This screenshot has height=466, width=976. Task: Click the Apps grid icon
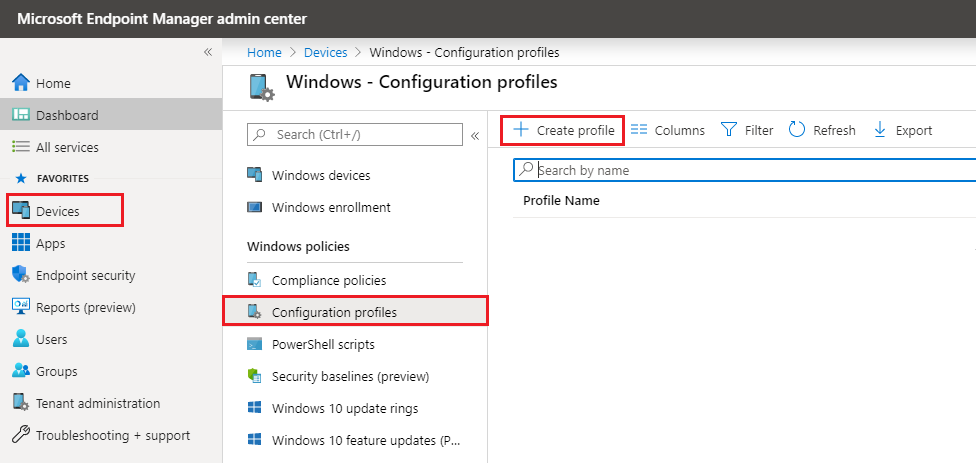21,243
